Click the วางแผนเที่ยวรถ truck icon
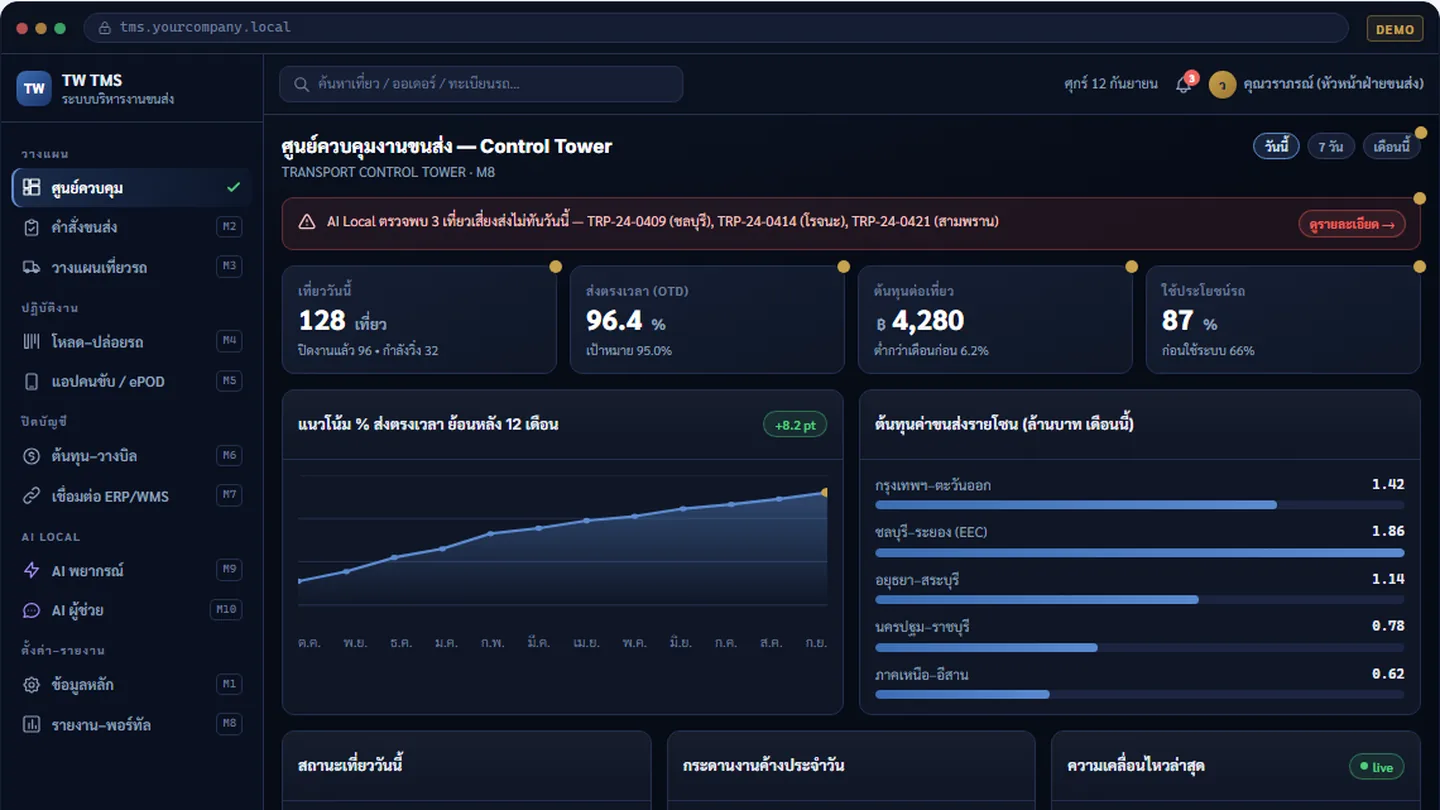The height and width of the screenshot is (810, 1440). [x=31, y=267]
